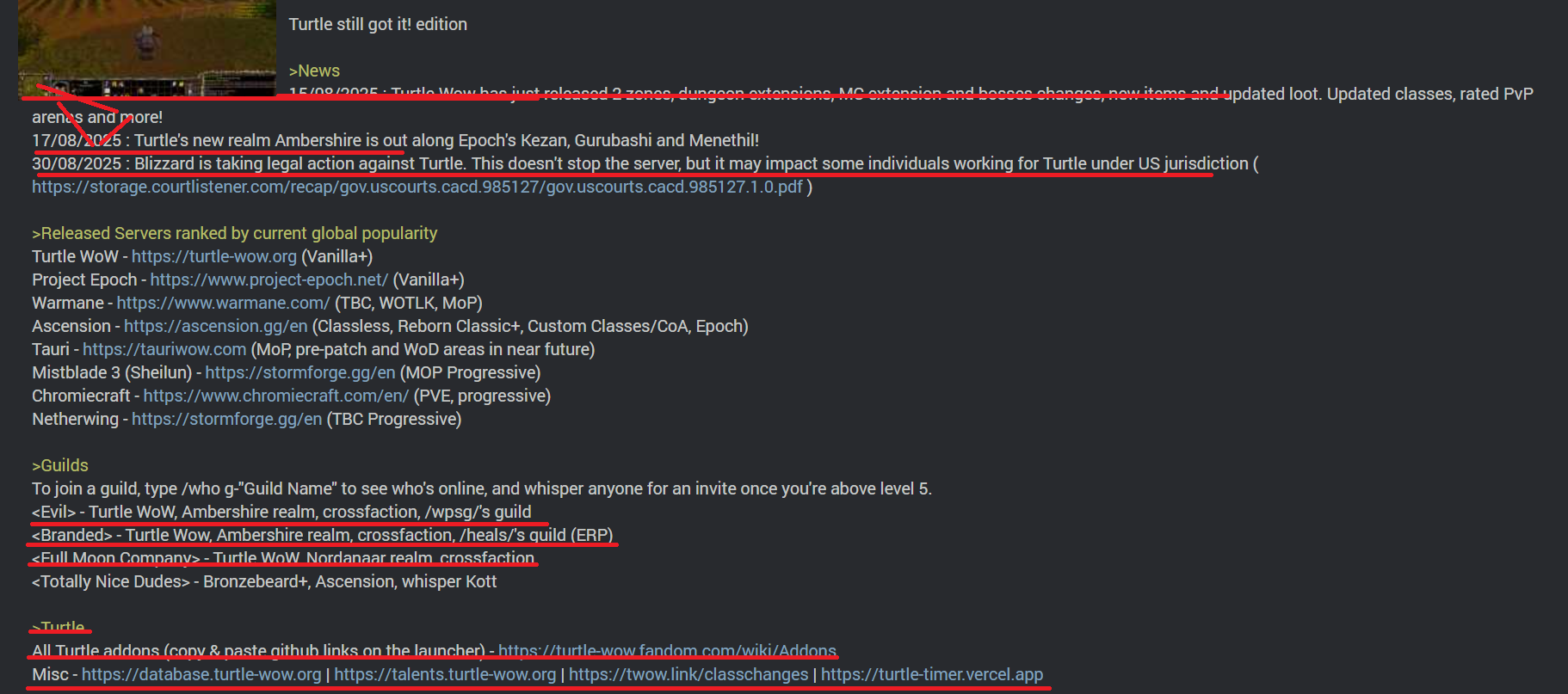Screen dimensions: 1568x694
Task: Visit the chromiecraft.com/en link
Action: (276, 396)
